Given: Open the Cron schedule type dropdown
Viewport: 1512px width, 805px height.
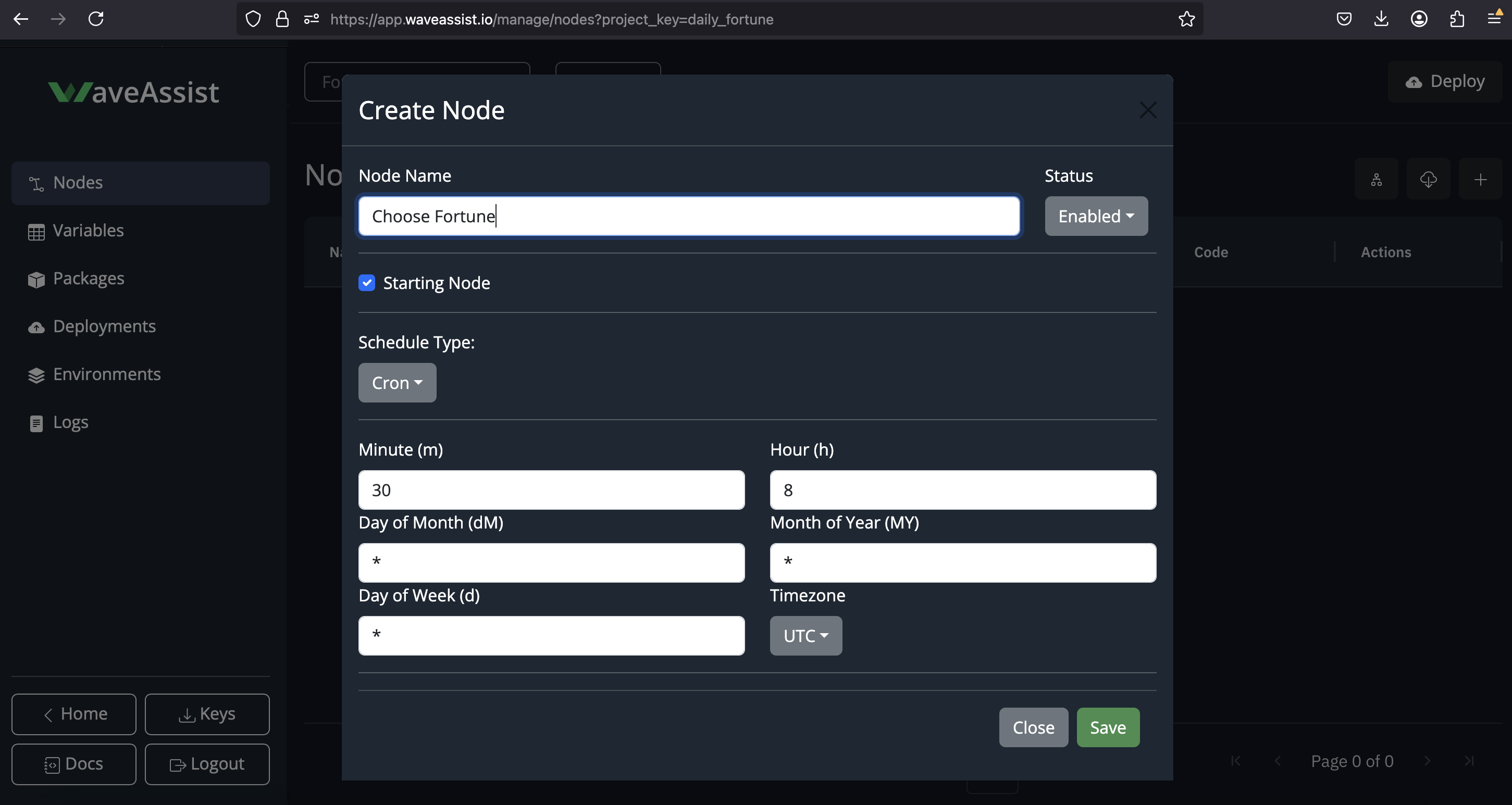Looking at the screenshot, I should tap(397, 383).
